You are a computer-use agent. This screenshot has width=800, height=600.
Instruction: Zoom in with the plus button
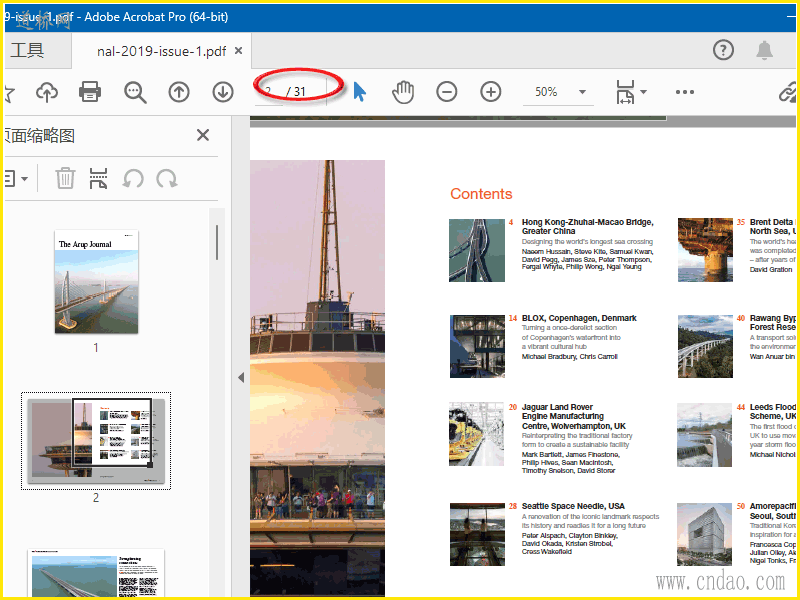tap(491, 92)
